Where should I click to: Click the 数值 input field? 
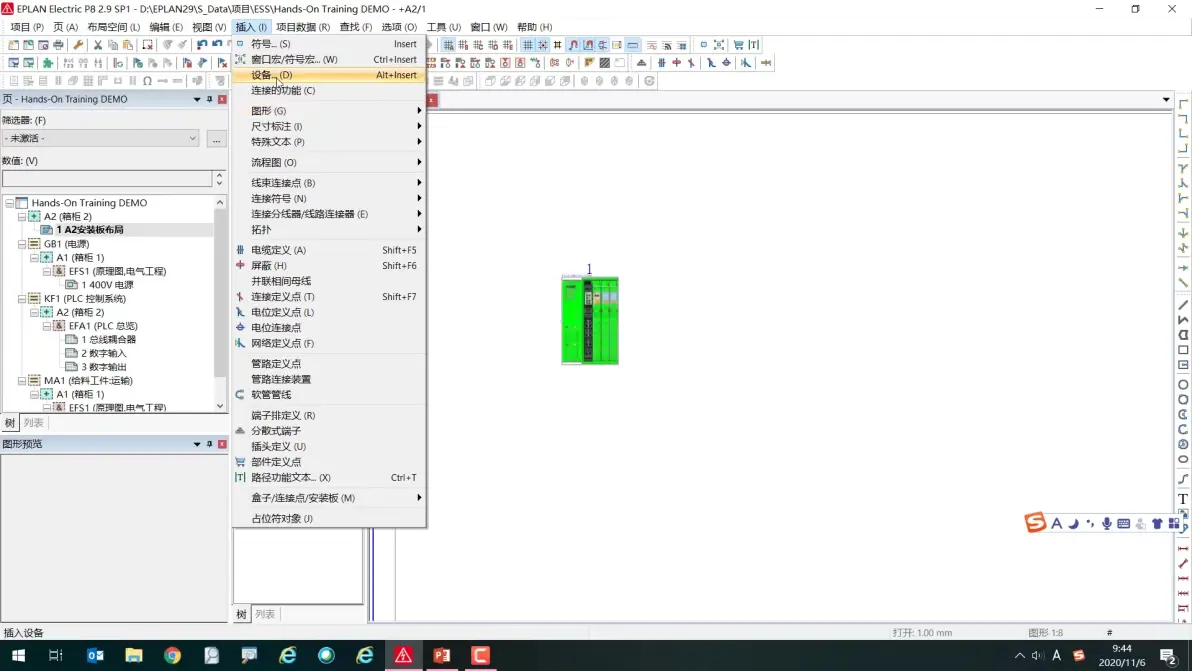pos(107,179)
